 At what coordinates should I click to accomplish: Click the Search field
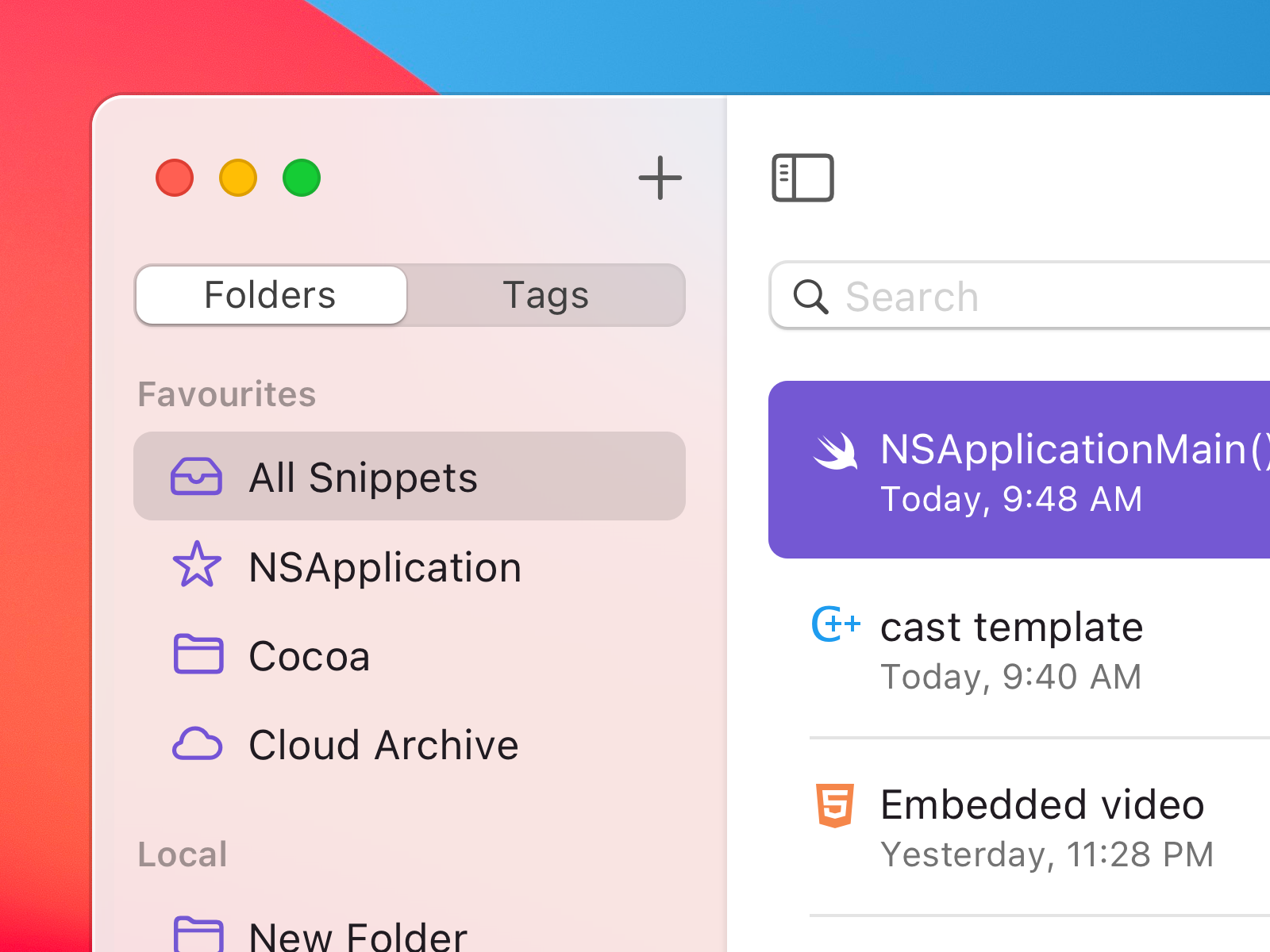pyautogui.click(x=1020, y=295)
